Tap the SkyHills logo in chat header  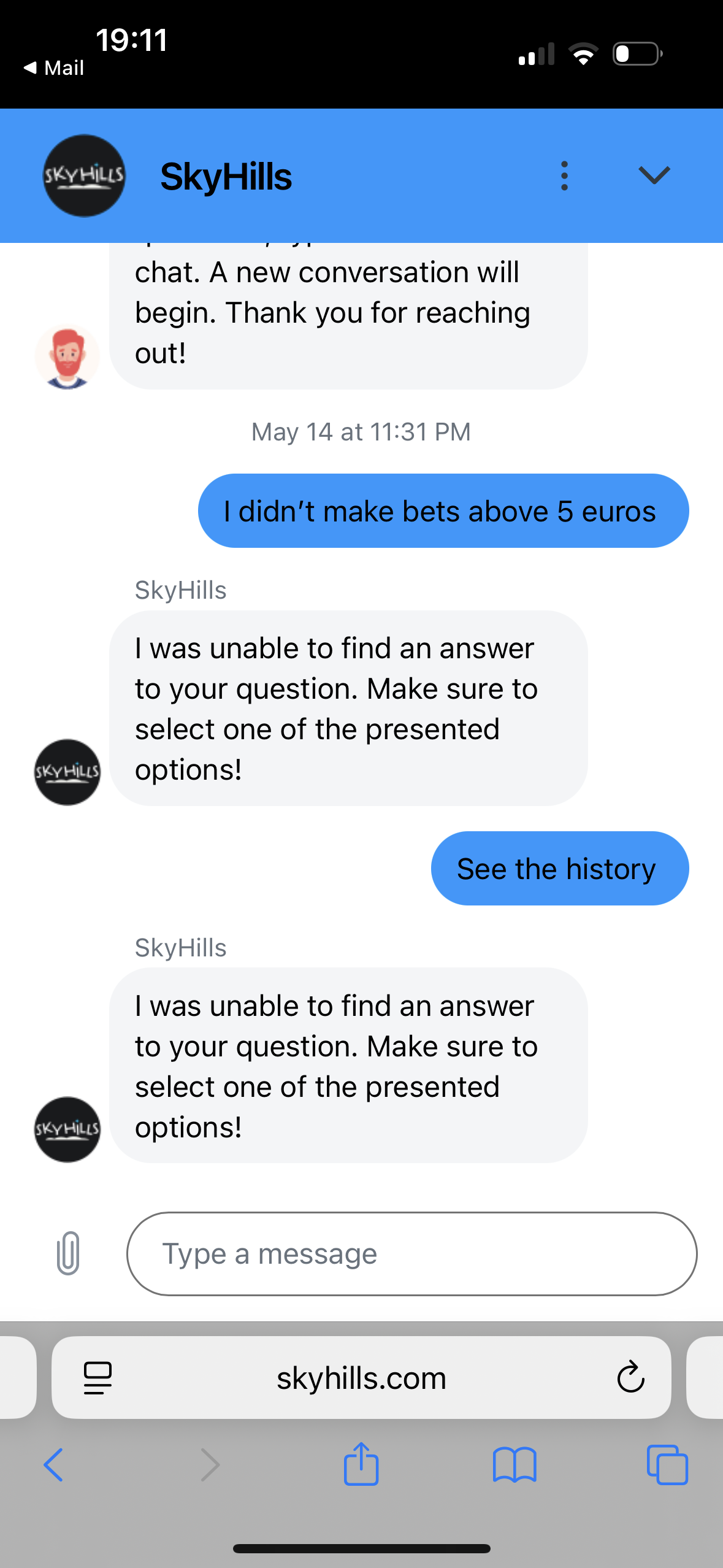click(84, 176)
